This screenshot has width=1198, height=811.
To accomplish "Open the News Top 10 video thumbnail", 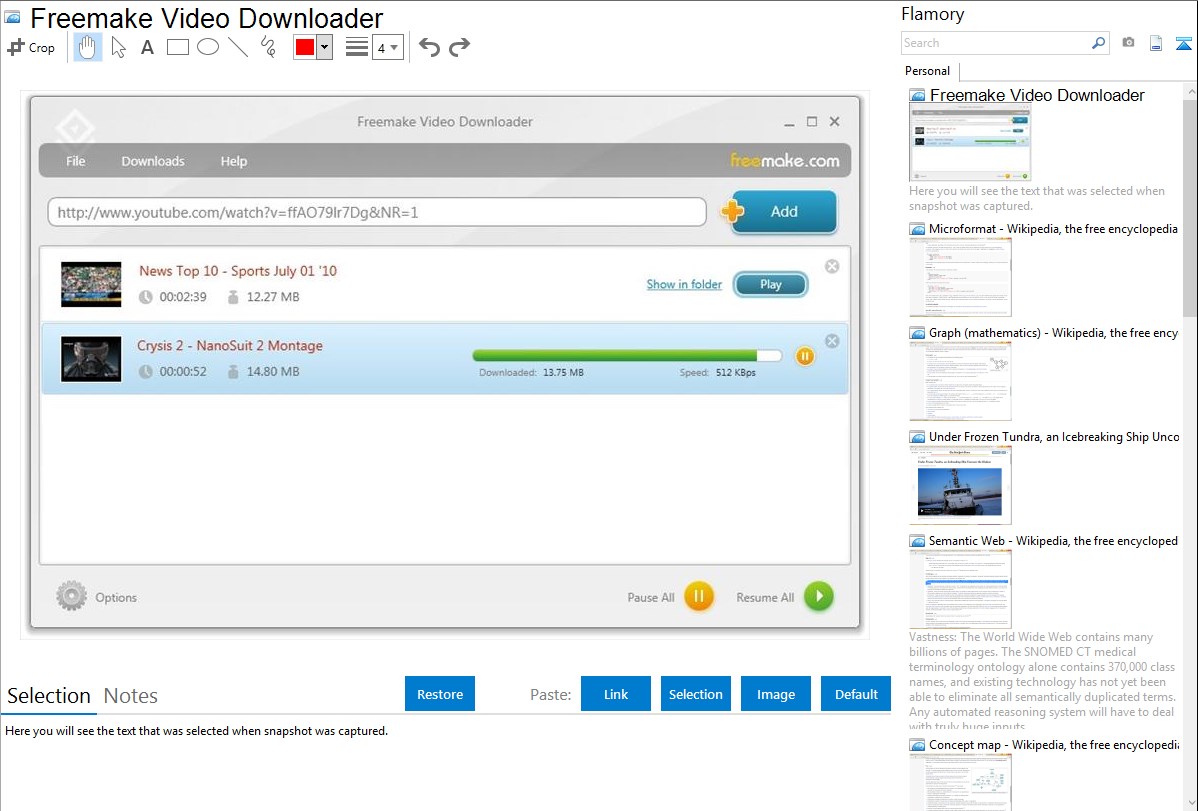I will [x=91, y=284].
